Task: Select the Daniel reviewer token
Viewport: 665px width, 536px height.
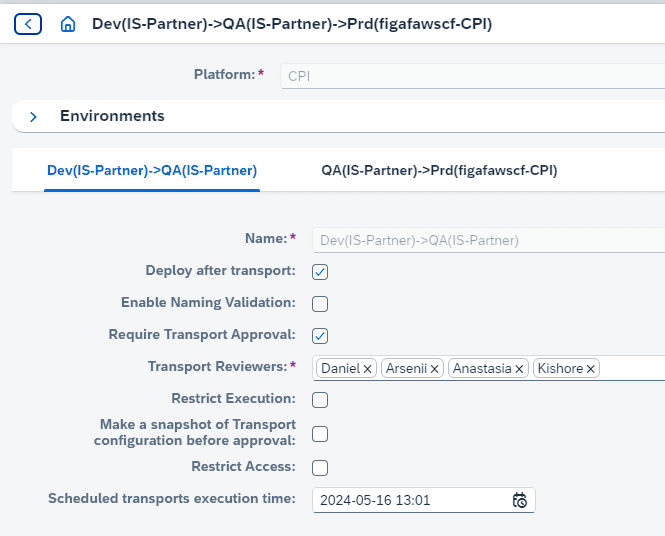Action: pyautogui.click(x=341, y=368)
